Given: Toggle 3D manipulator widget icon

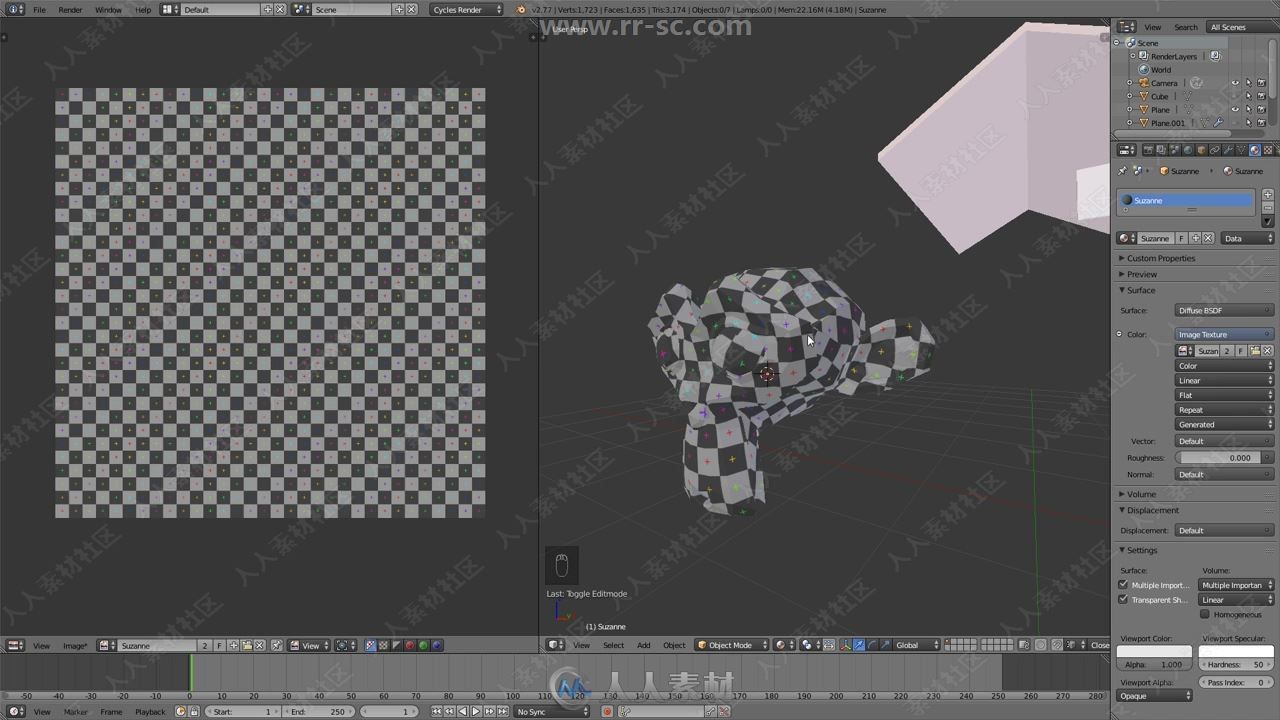Looking at the screenshot, I should pos(845,645).
